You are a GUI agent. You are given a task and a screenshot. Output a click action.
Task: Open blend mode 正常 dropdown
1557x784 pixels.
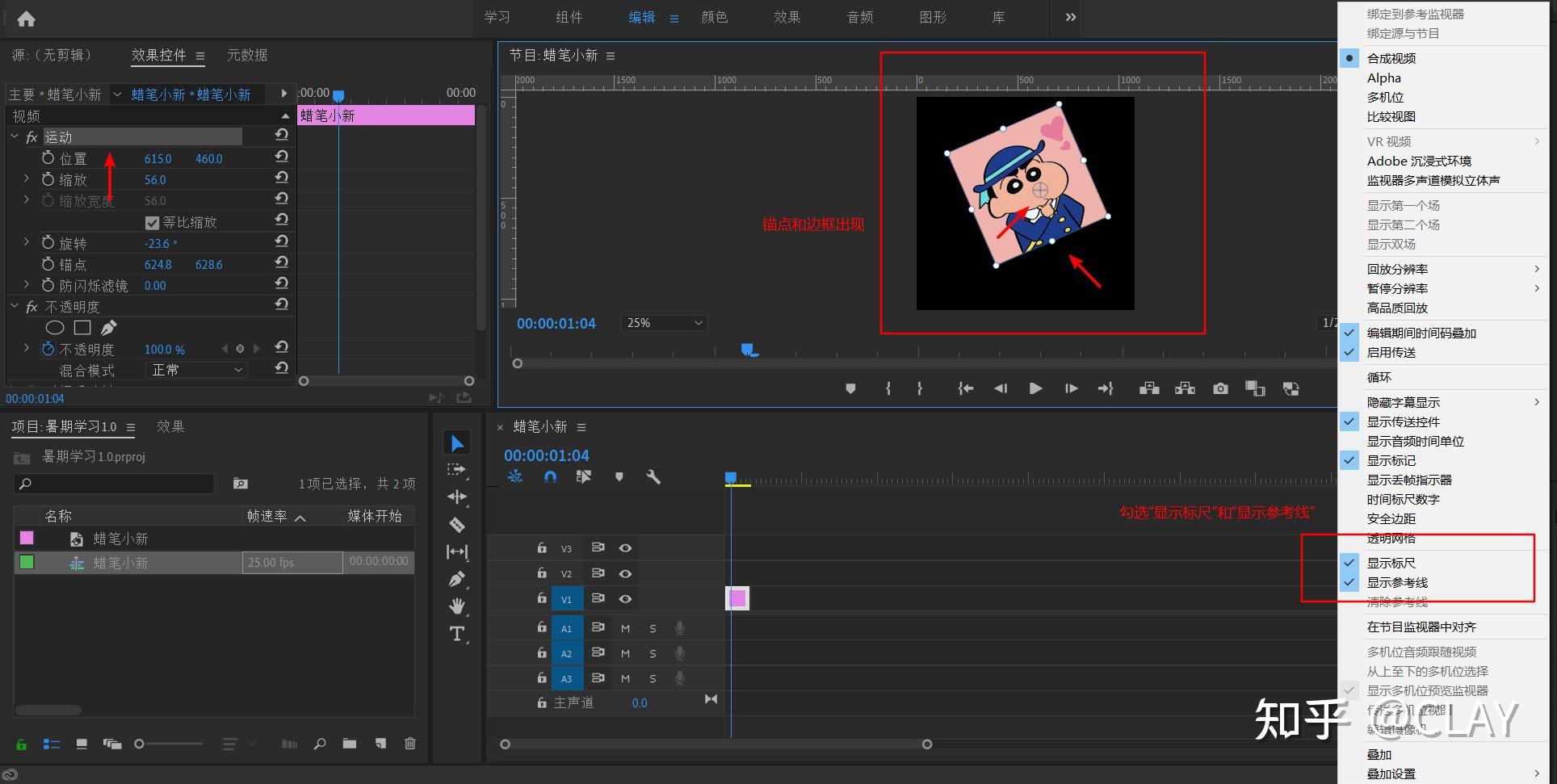[x=196, y=370]
